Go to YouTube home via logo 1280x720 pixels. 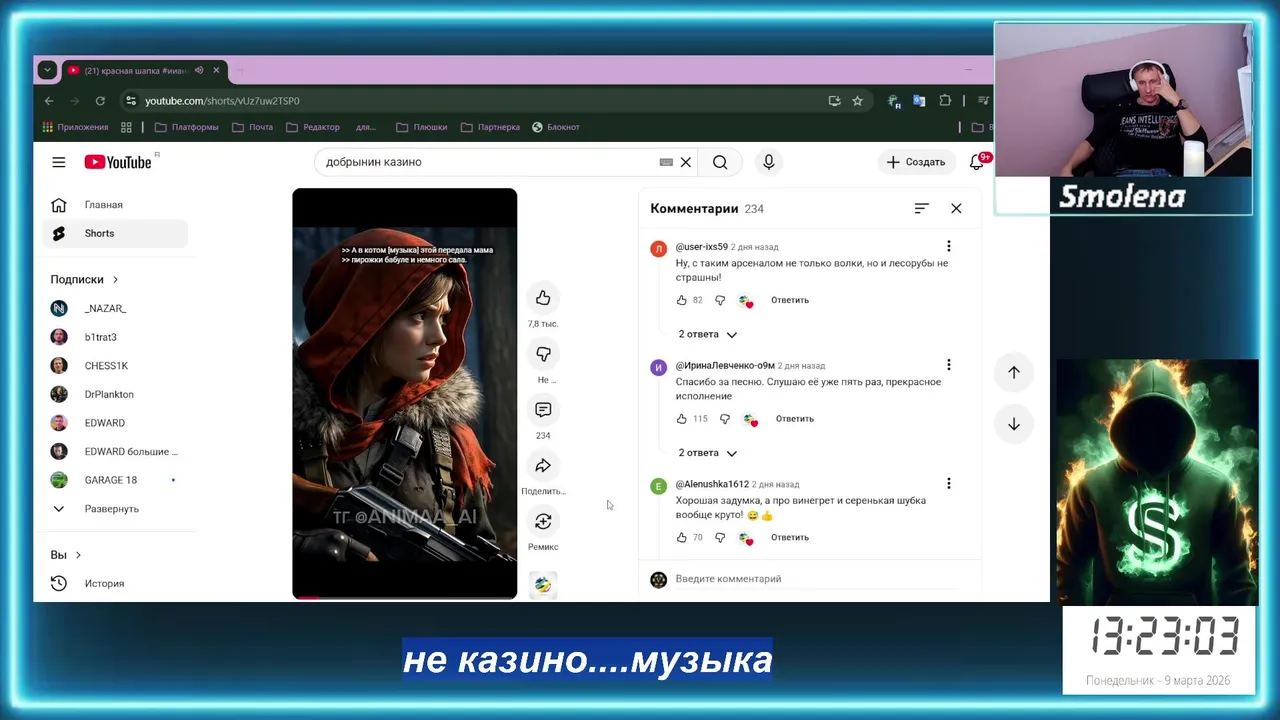(x=118, y=162)
